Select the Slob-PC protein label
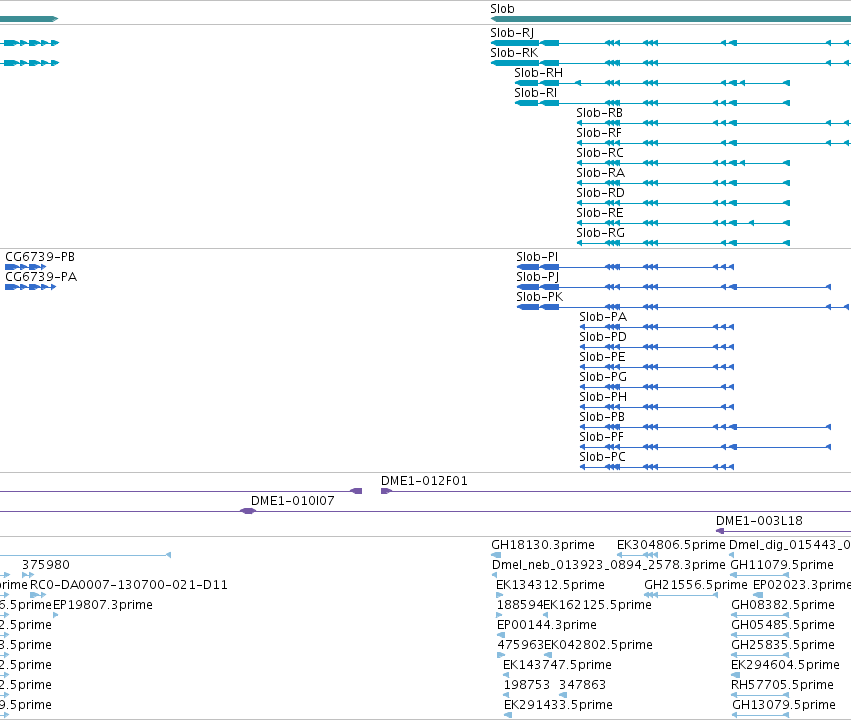The width and height of the screenshot is (851, 720). pos(602,457)
